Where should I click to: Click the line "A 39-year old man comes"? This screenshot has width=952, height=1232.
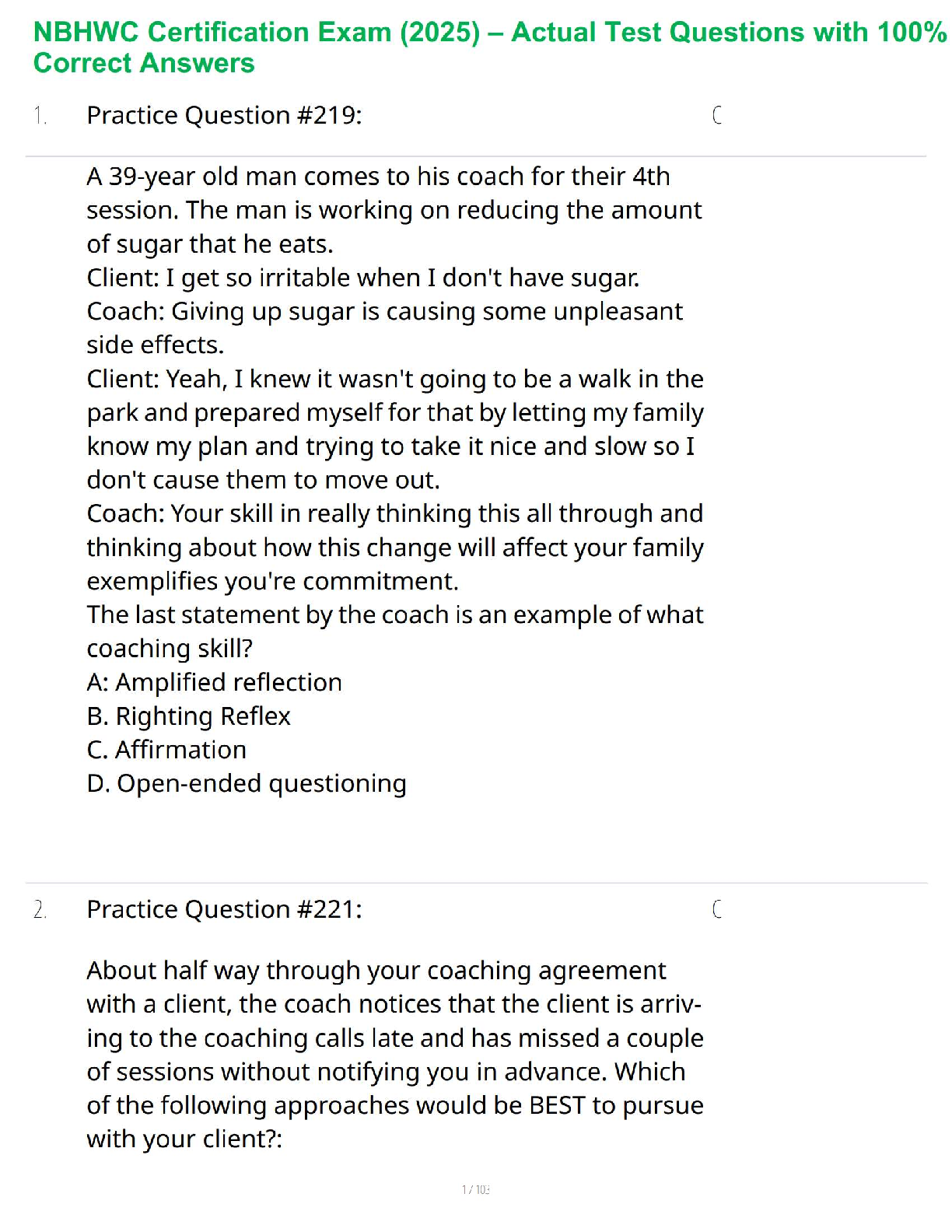(378, 177)
